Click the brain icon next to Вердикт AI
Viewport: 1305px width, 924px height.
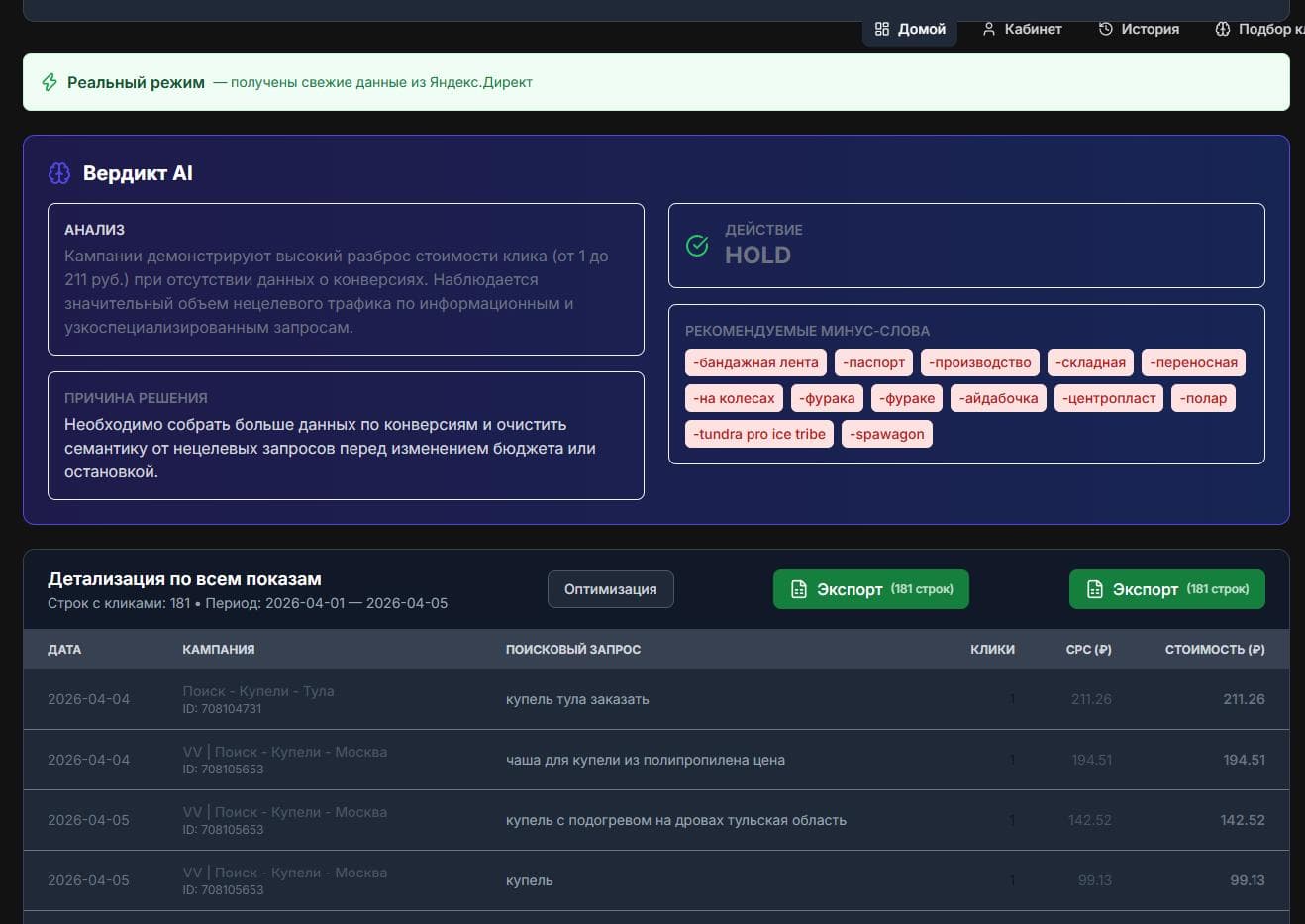[x=59, y=173]
